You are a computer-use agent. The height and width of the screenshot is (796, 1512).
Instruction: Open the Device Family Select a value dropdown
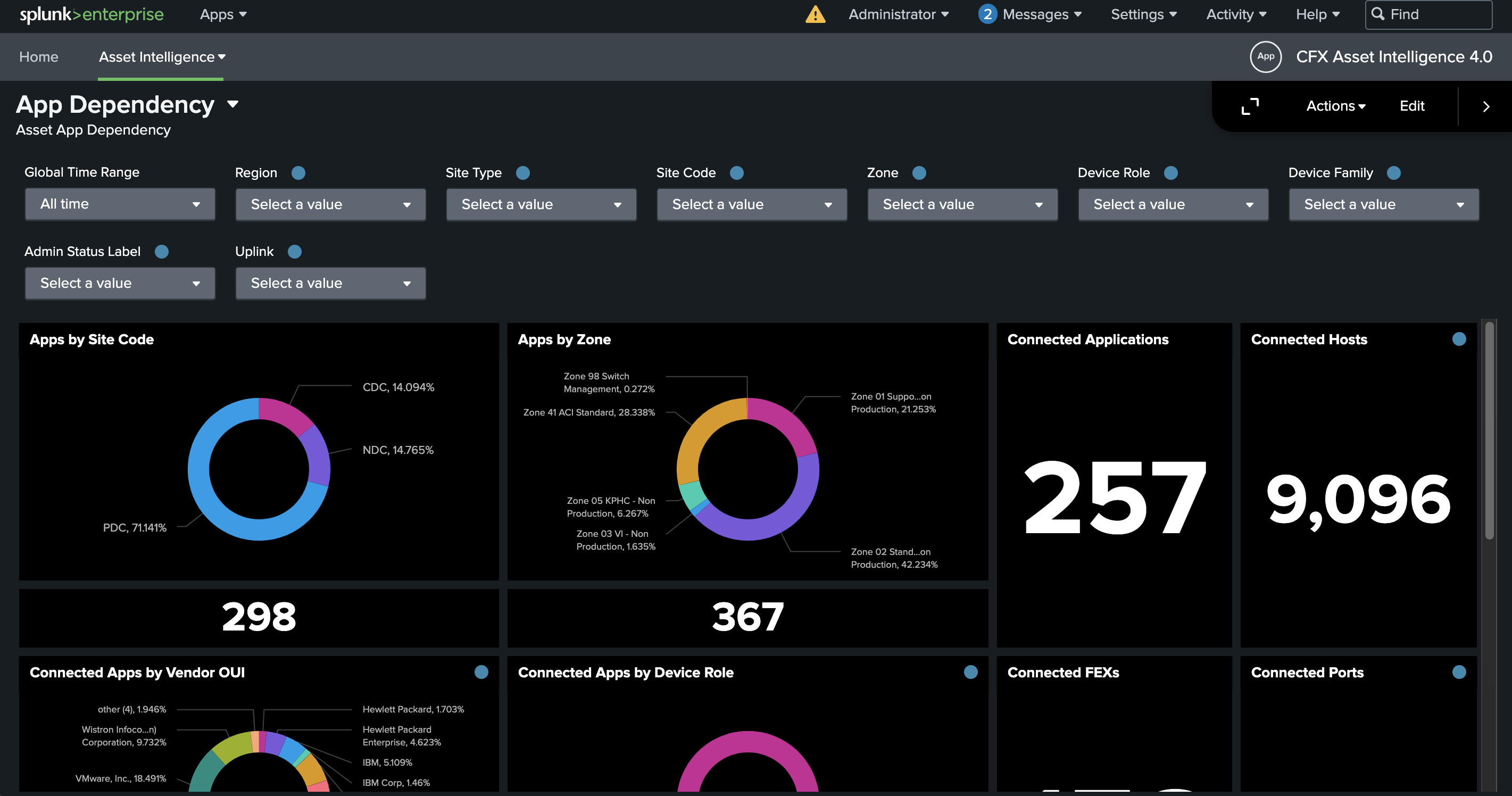[x=1384, y=204]
